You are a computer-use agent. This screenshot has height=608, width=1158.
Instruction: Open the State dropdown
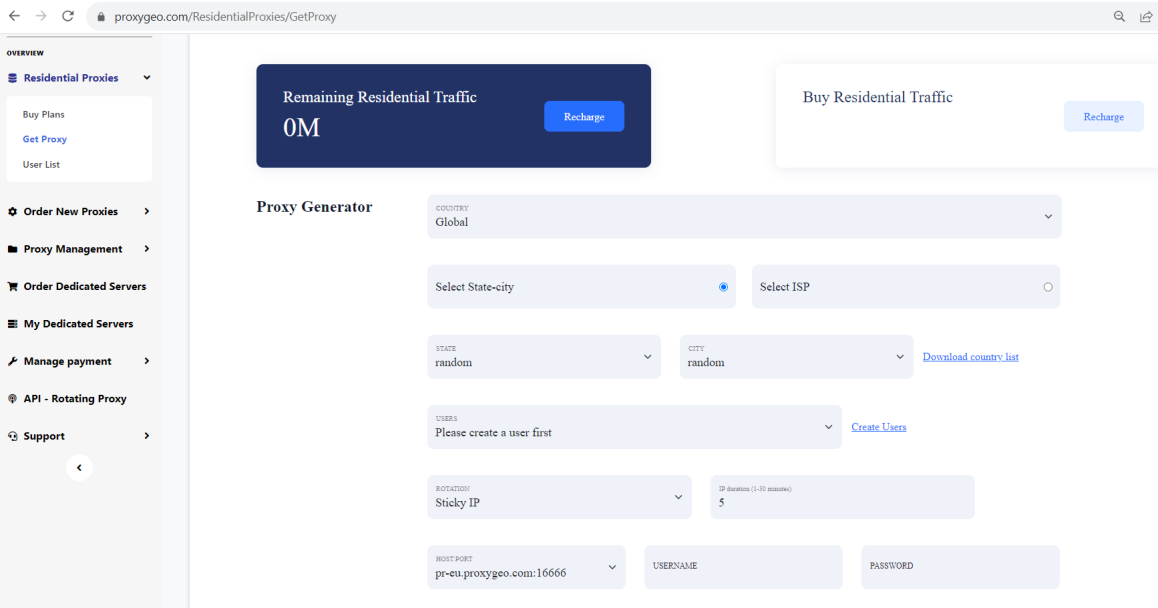pos(544,357)
